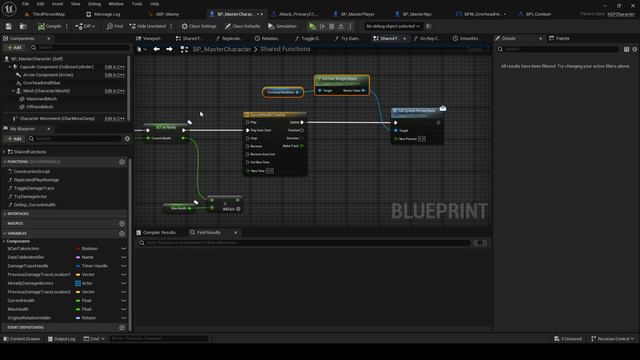Open the Hide Unrelated options menu
Viewport: 640px width, 360px height.
click(171, 26)
